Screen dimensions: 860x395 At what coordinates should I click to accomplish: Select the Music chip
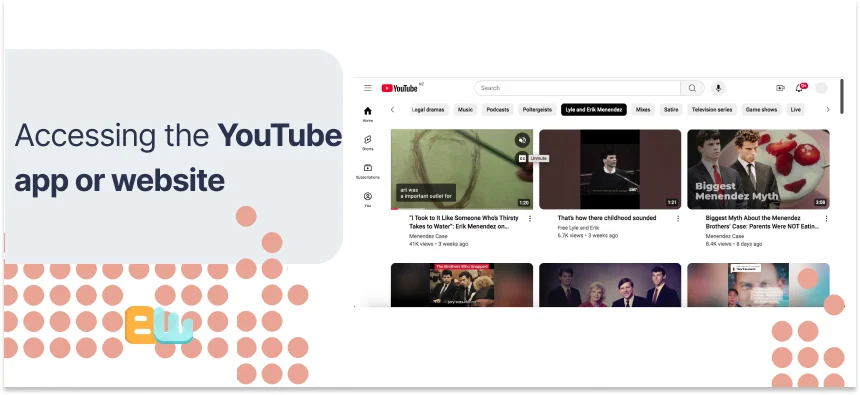(x=465, y=110)
